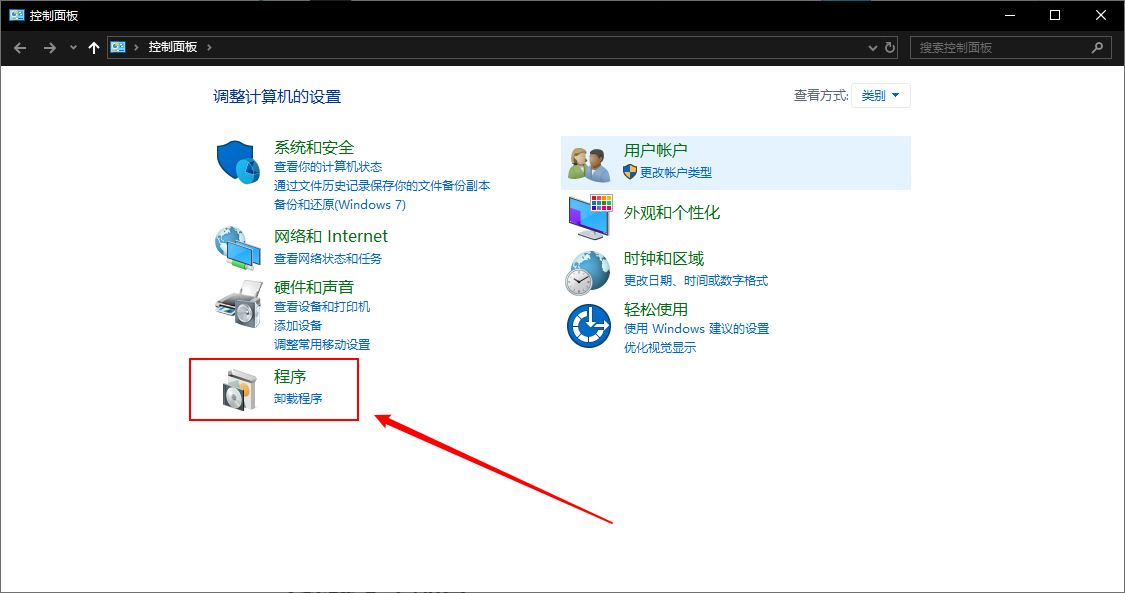Open 卸载程序 under 程序
The height and width of the screenshot is (593, 1125).
pos(298,397)
